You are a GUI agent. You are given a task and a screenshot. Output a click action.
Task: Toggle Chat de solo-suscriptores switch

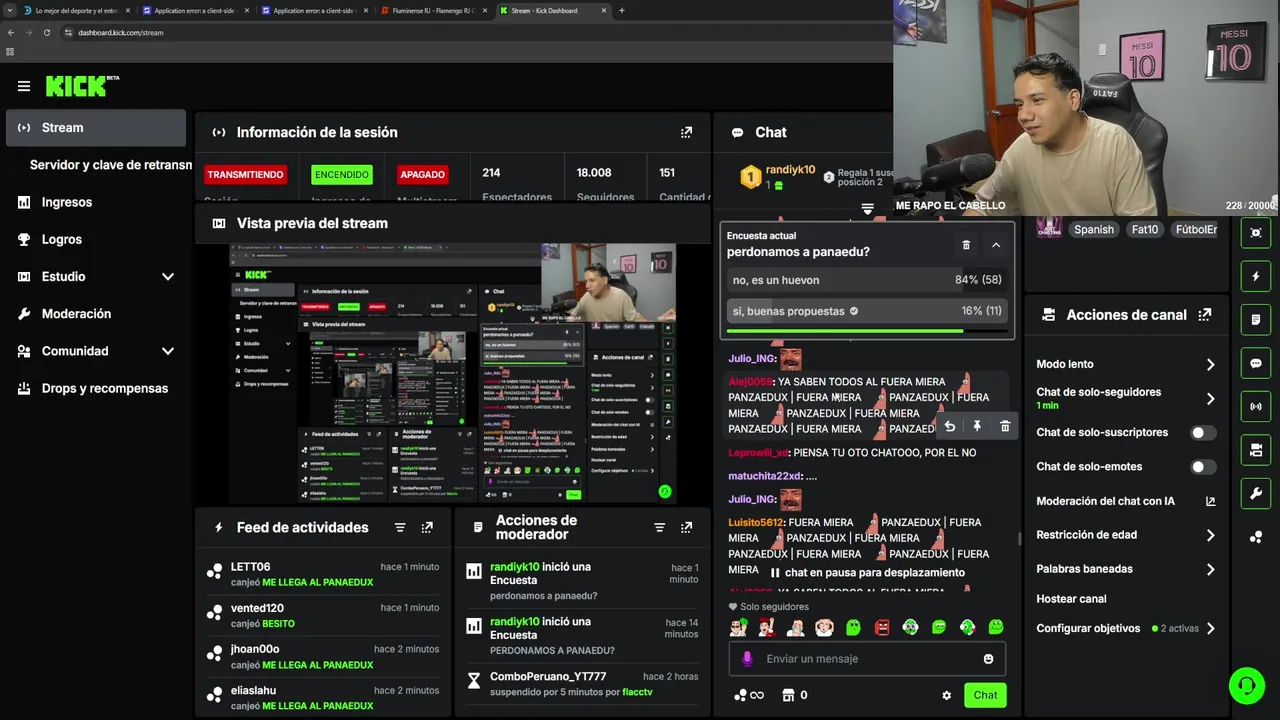tap(1203, 433)
